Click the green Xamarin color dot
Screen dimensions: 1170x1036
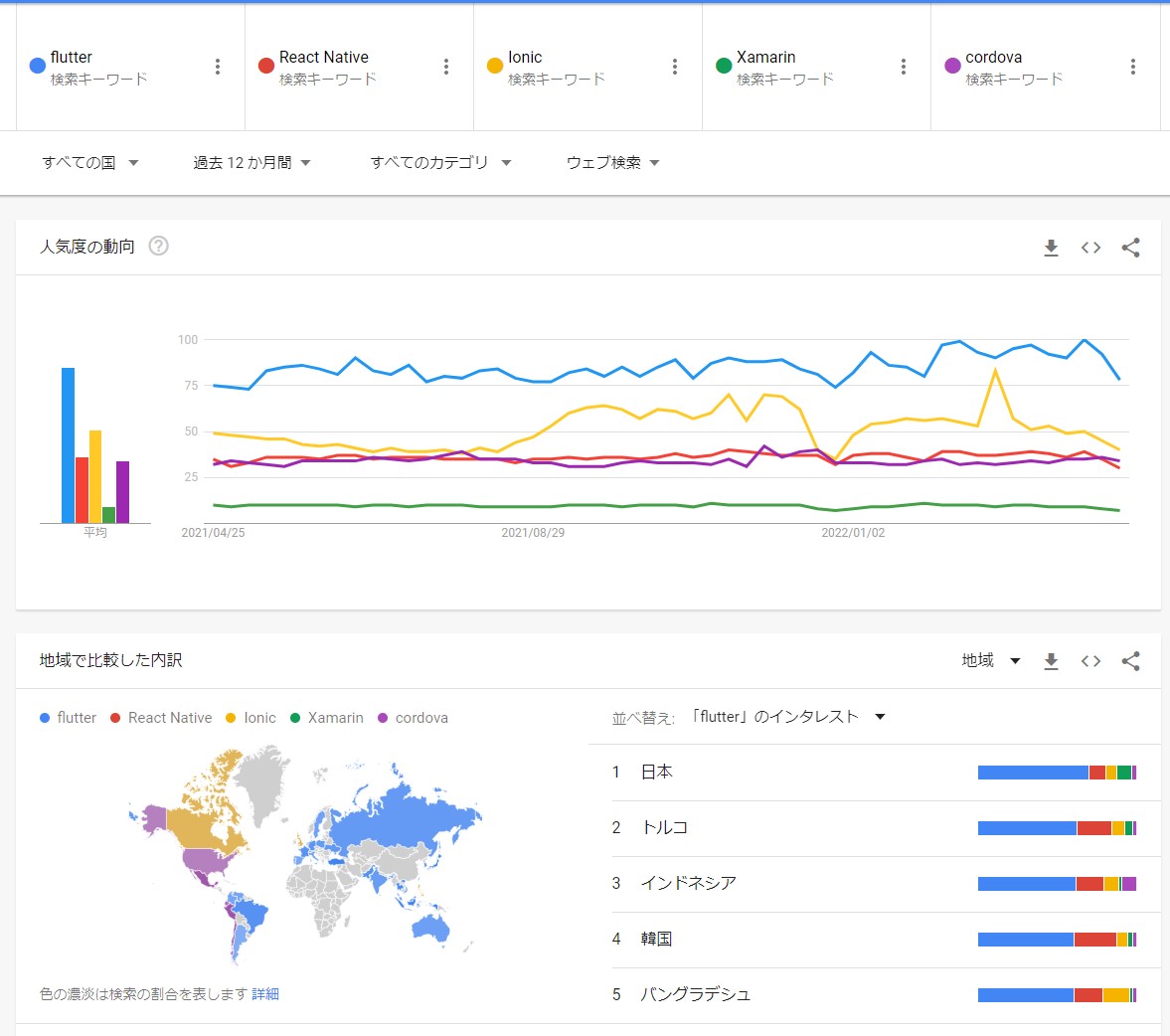[724, 66]
